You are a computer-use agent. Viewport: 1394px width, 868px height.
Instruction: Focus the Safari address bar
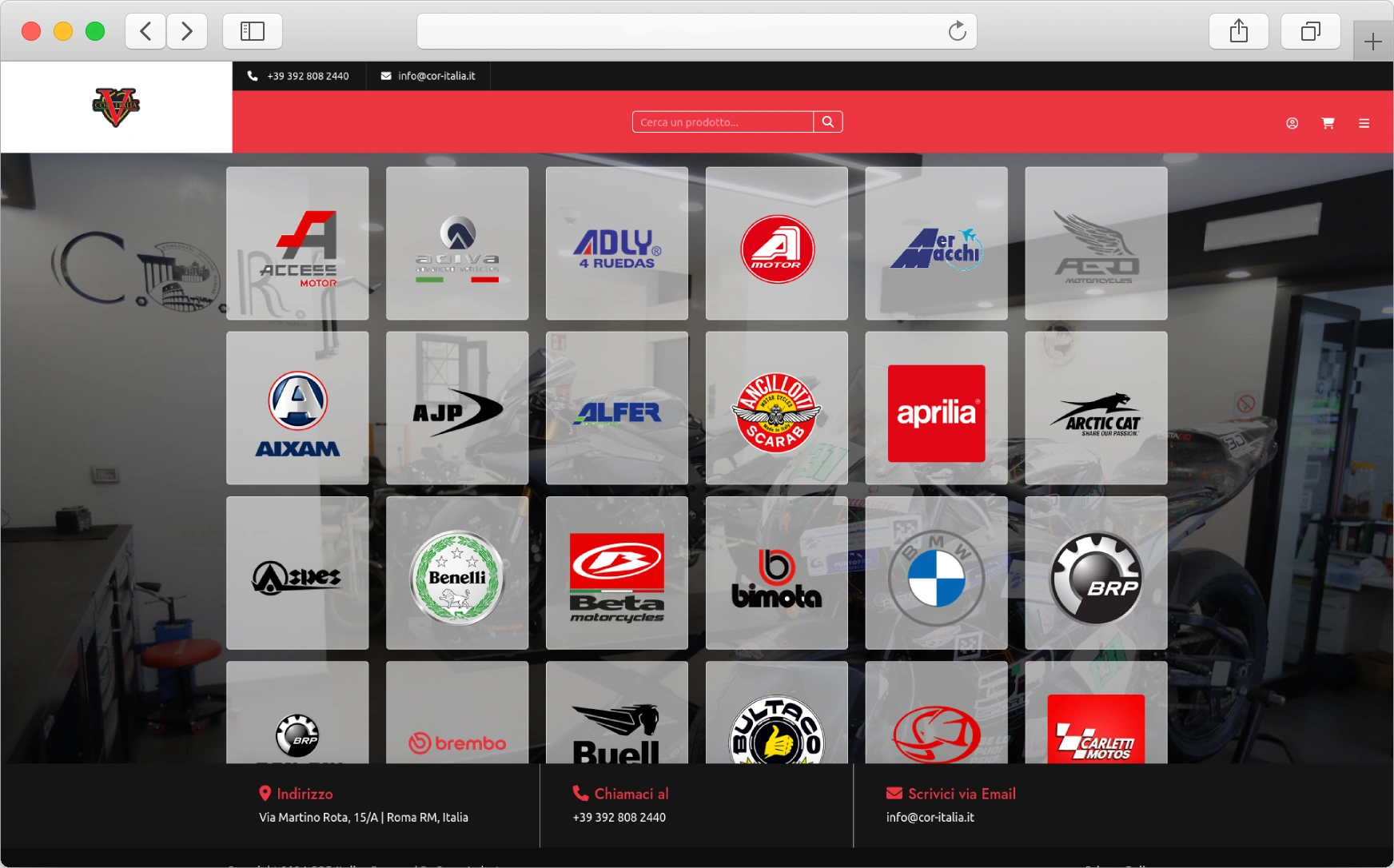697,31
